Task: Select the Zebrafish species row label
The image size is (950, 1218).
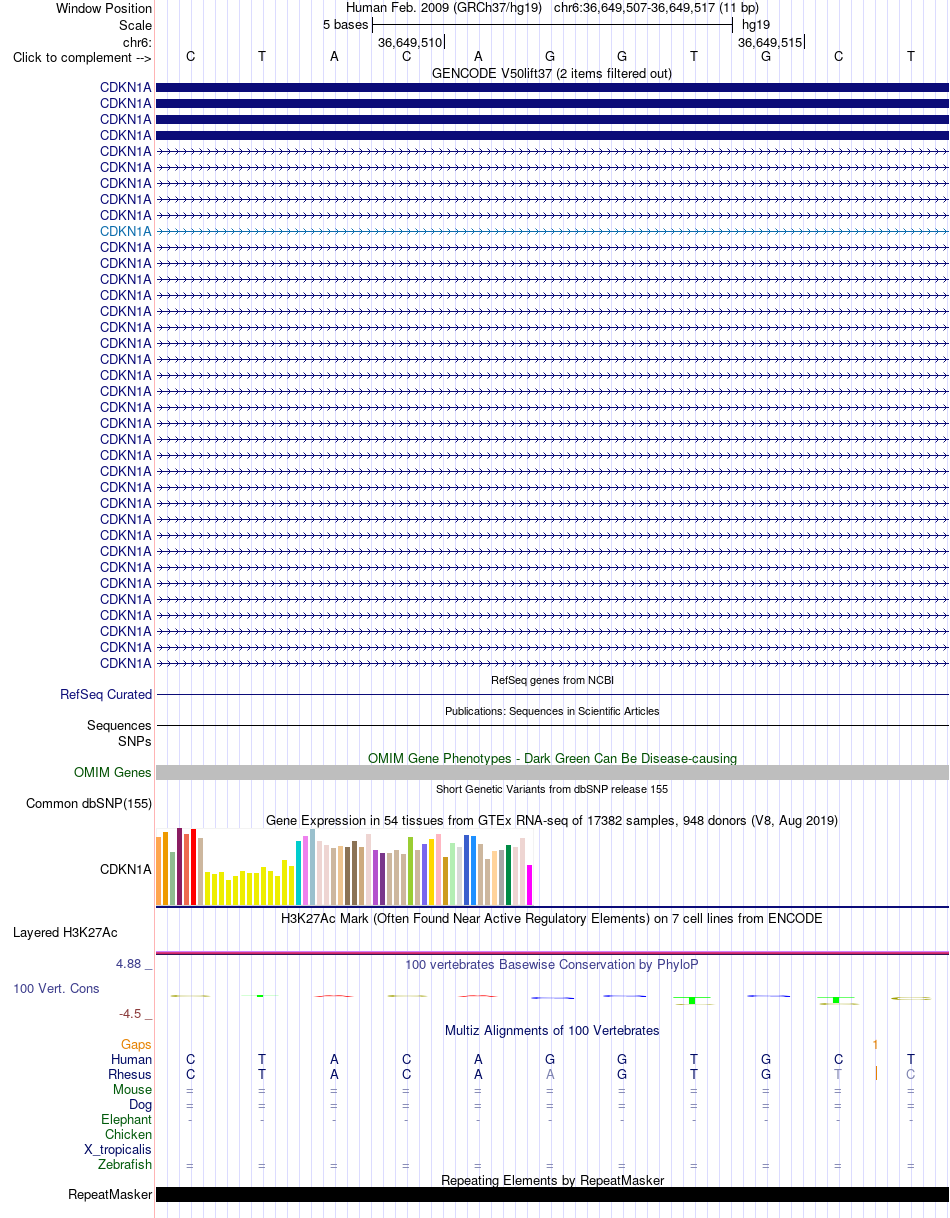Action: [125, 1164]
